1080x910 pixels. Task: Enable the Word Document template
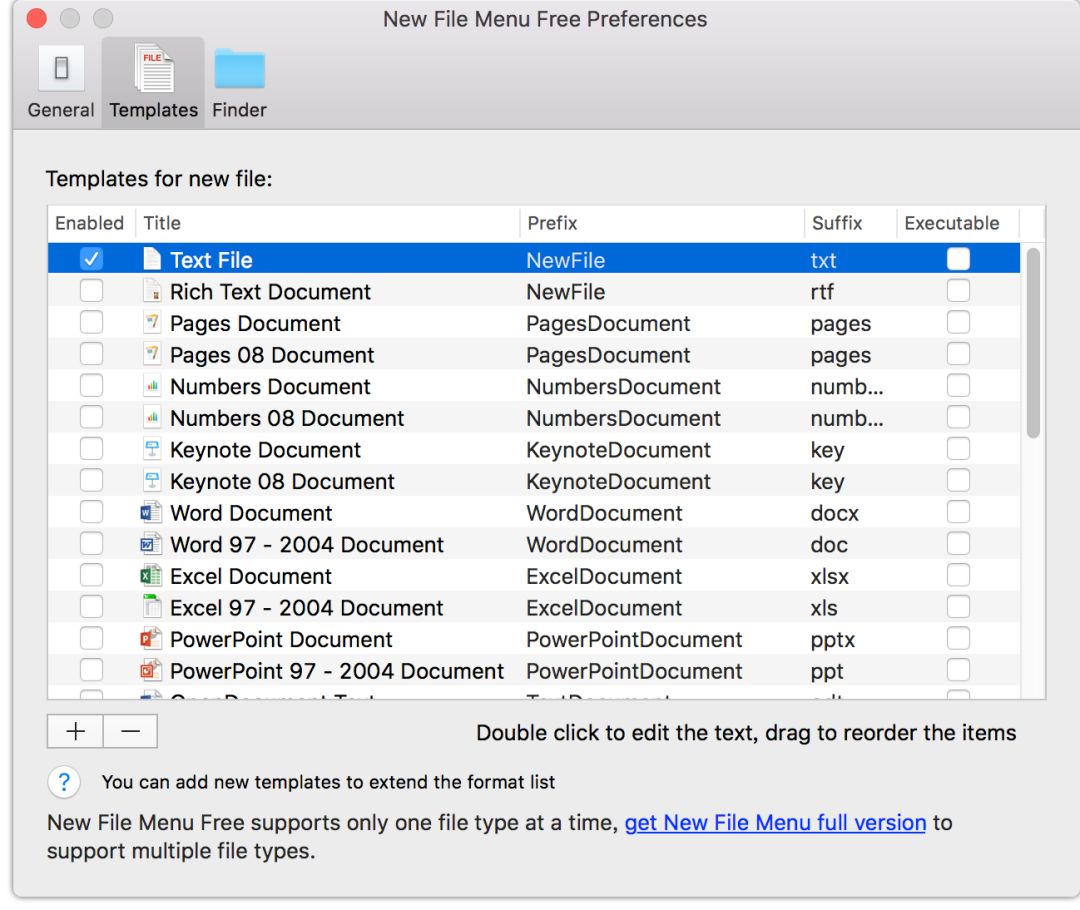(x=91, y=513)
